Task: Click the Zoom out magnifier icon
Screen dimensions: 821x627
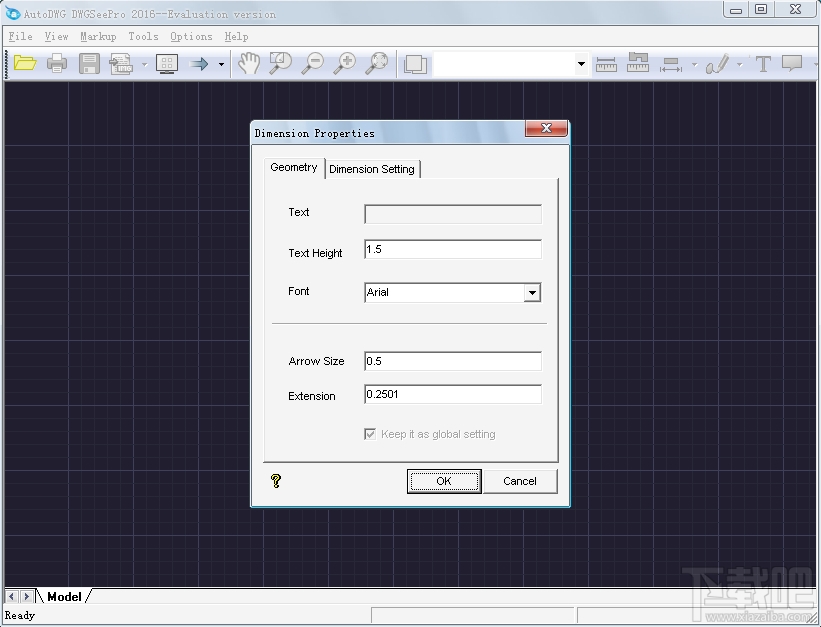Action: 313,63
